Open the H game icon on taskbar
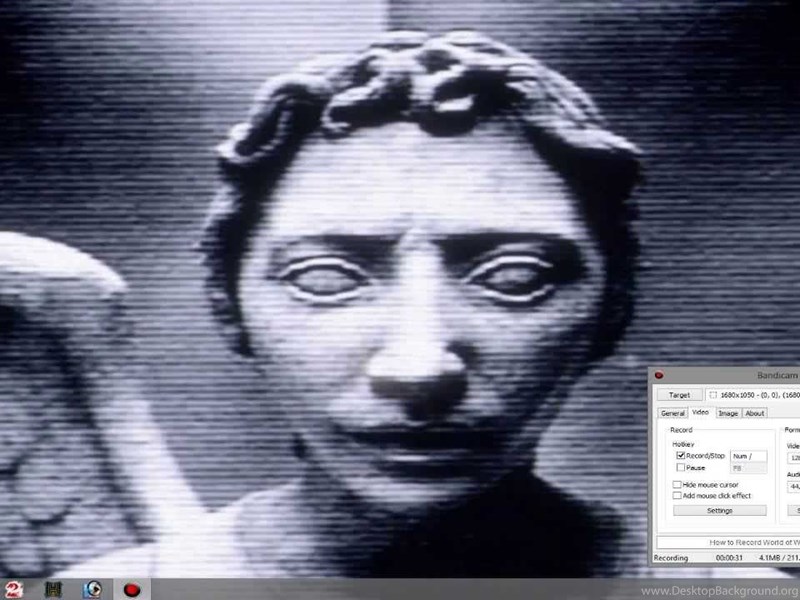 (x=53, y=589)
